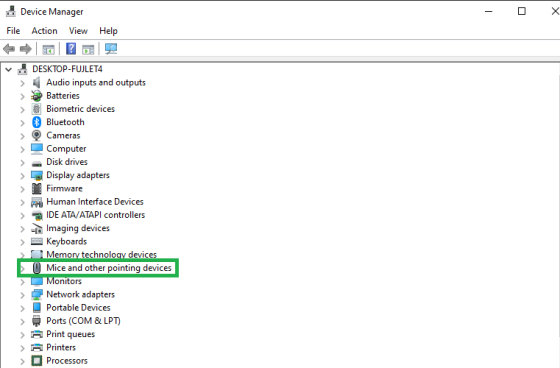
Task: Click the Show/Hide Action Pane toolbar icon
Action: tap(88, 49)
